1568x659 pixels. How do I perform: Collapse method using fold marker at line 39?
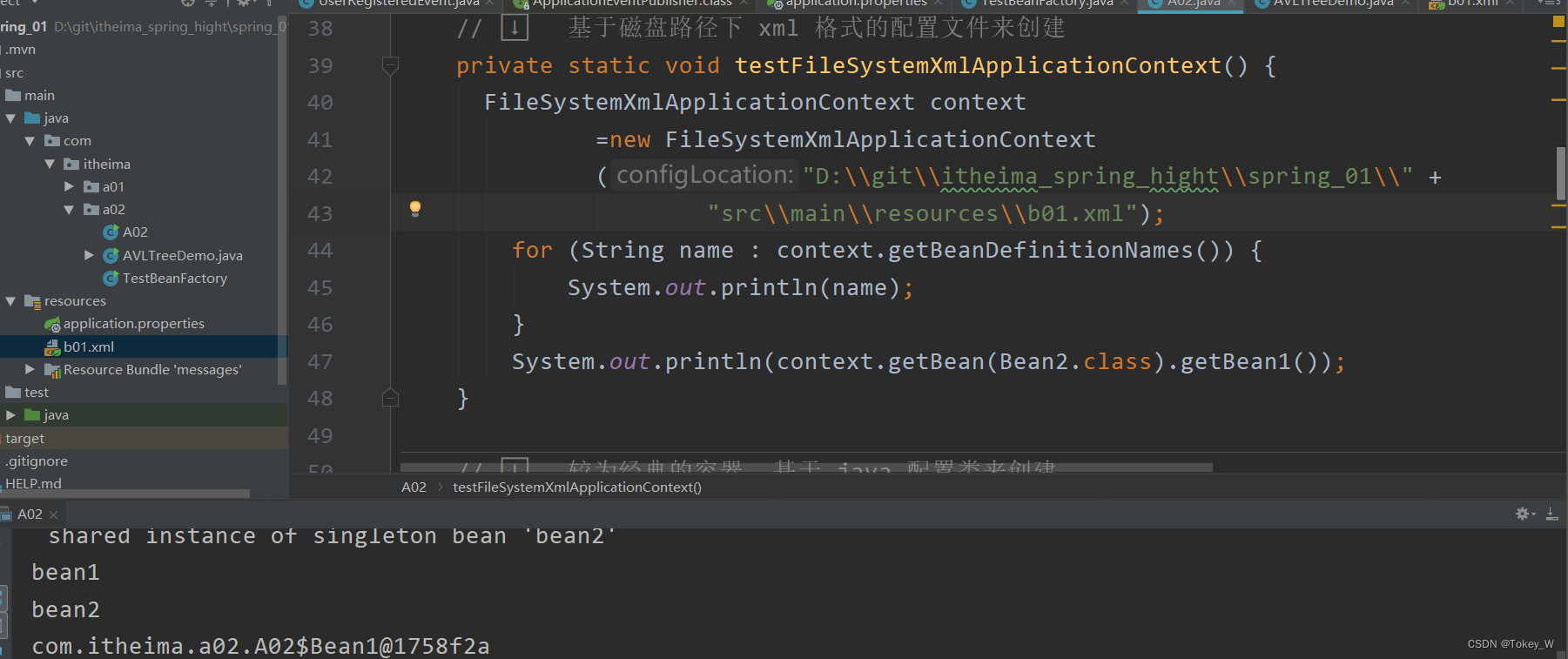point(391,65)
